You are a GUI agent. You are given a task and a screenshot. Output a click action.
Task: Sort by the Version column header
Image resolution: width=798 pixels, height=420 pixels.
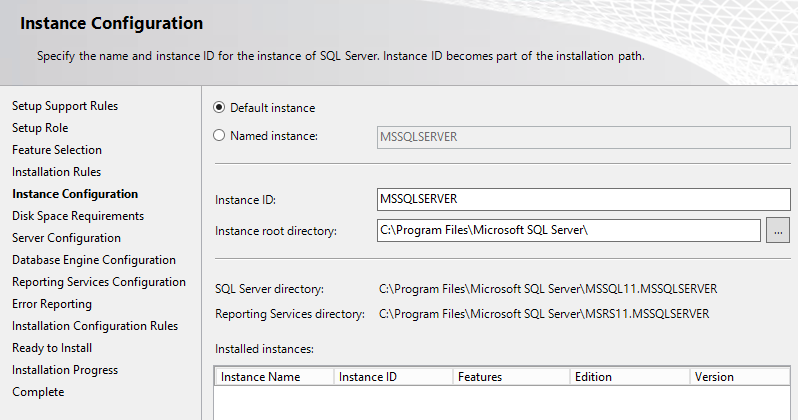(x=740, y=377)
